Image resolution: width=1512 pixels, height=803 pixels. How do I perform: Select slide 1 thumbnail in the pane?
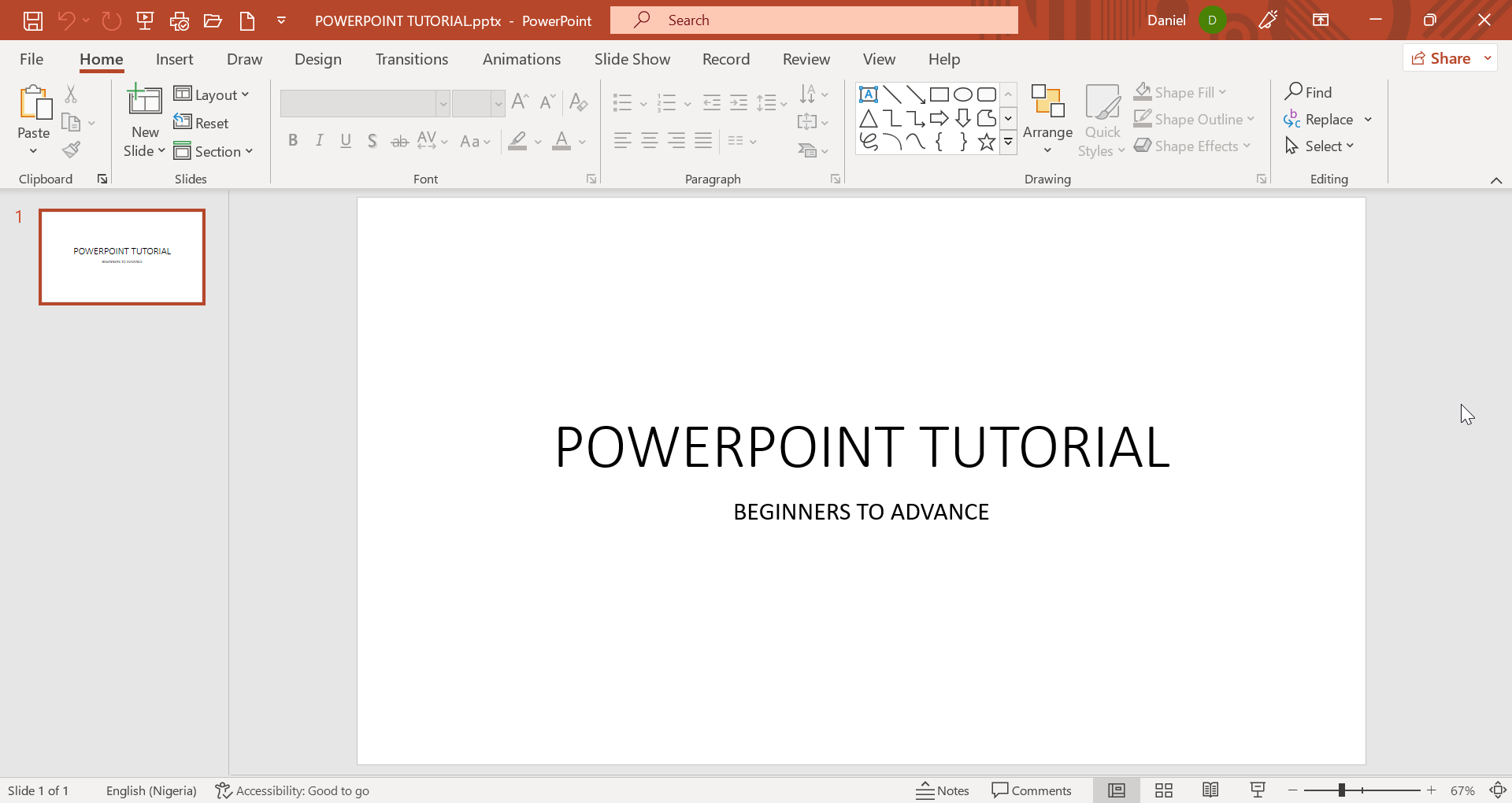122,257
